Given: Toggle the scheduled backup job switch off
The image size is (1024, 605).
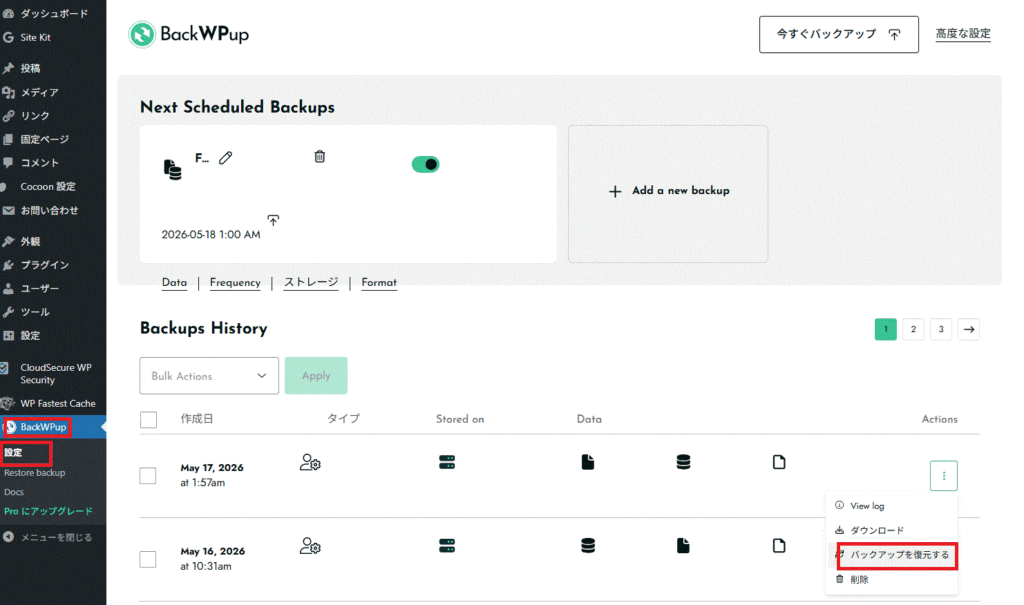Looking at the screenshot, I should (425, 165).
